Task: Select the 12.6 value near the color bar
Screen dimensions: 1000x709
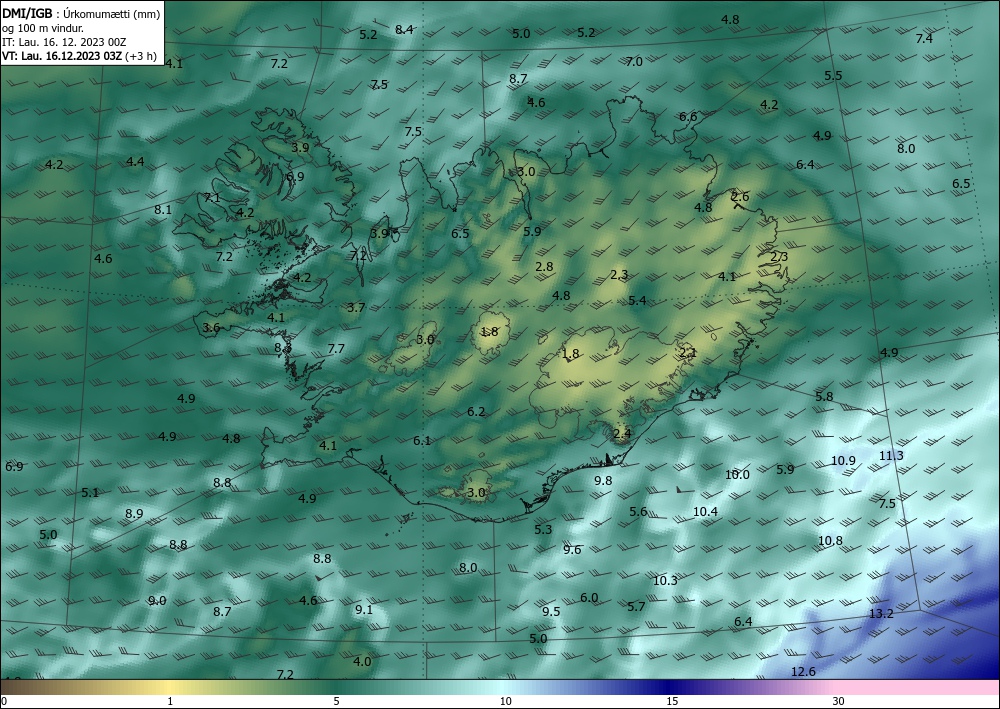Action: tap(803, 671)
